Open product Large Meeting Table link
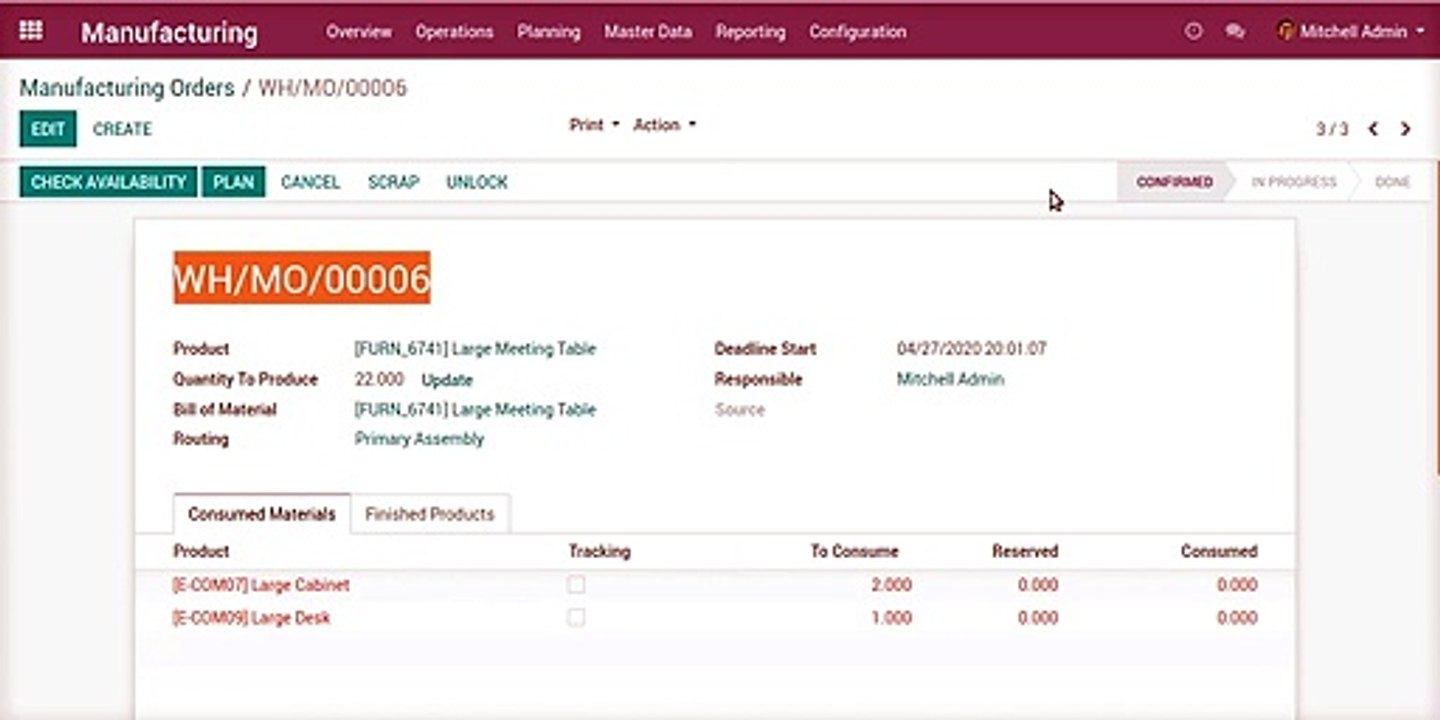The height and width of the screenshot is (720, 1440). [475, 349]
